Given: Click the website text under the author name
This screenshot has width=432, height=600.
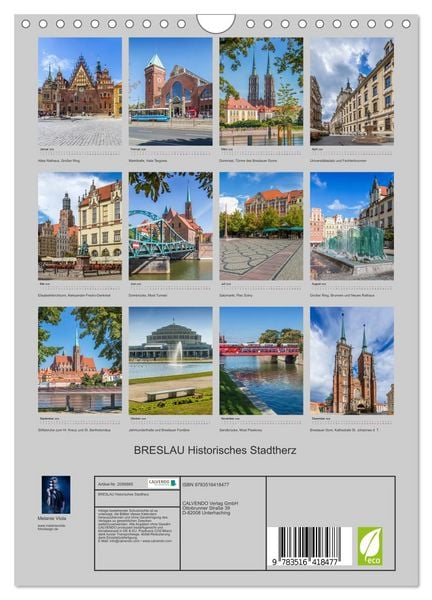Looking at the screenshot, I should [x=51, y=527].
